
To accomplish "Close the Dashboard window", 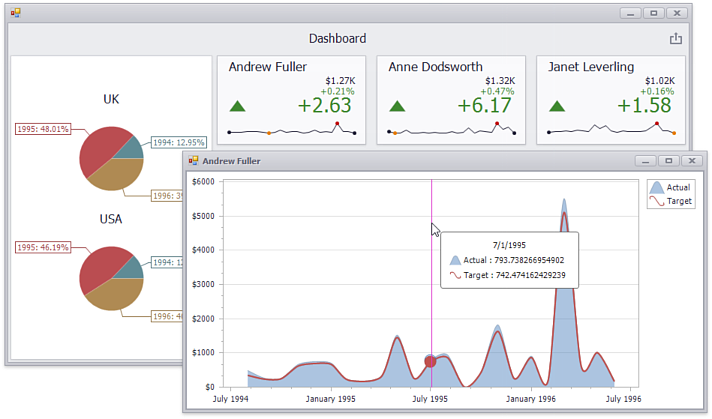I will coord(677,13).
